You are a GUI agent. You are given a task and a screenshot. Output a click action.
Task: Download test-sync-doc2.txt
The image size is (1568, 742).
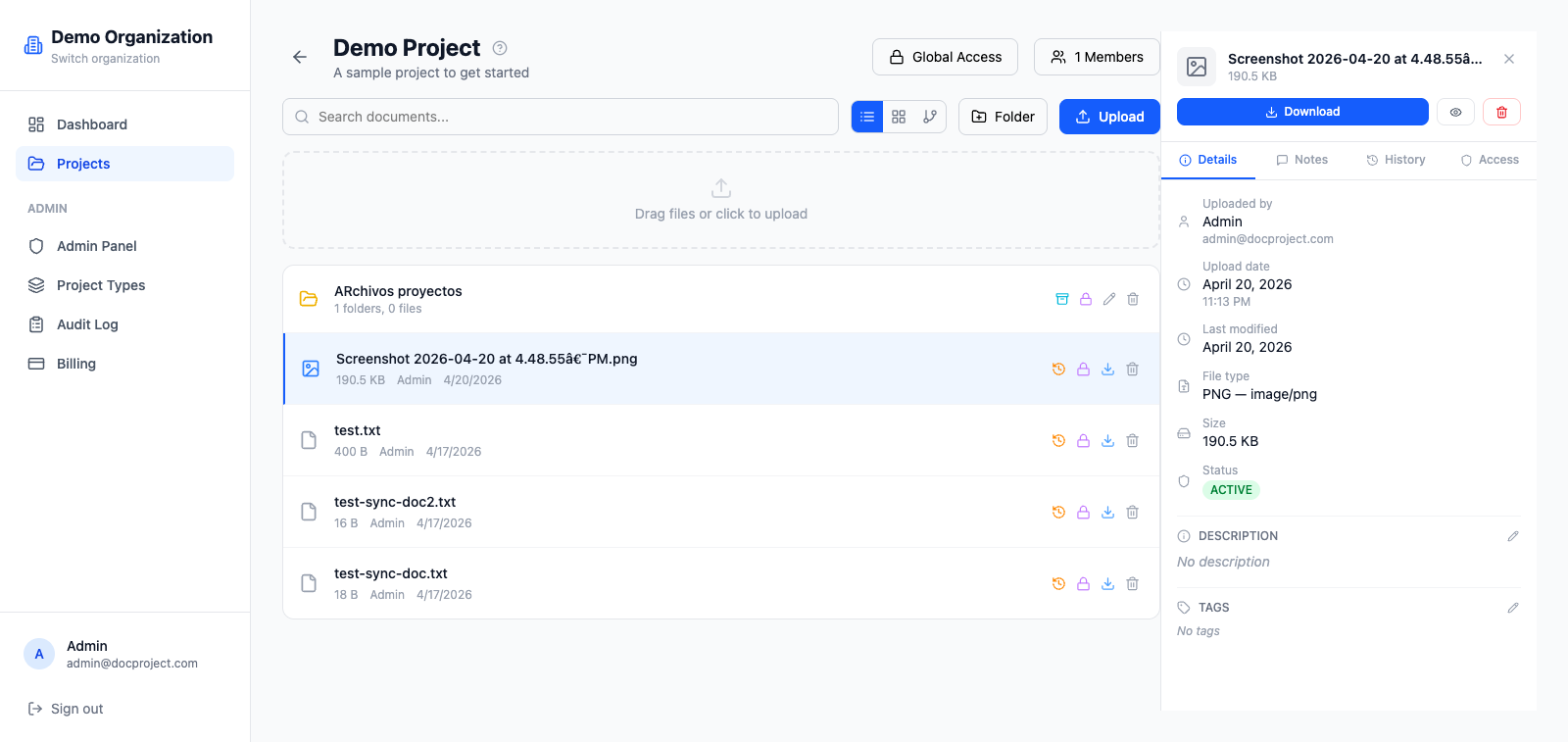point(1107,513)
